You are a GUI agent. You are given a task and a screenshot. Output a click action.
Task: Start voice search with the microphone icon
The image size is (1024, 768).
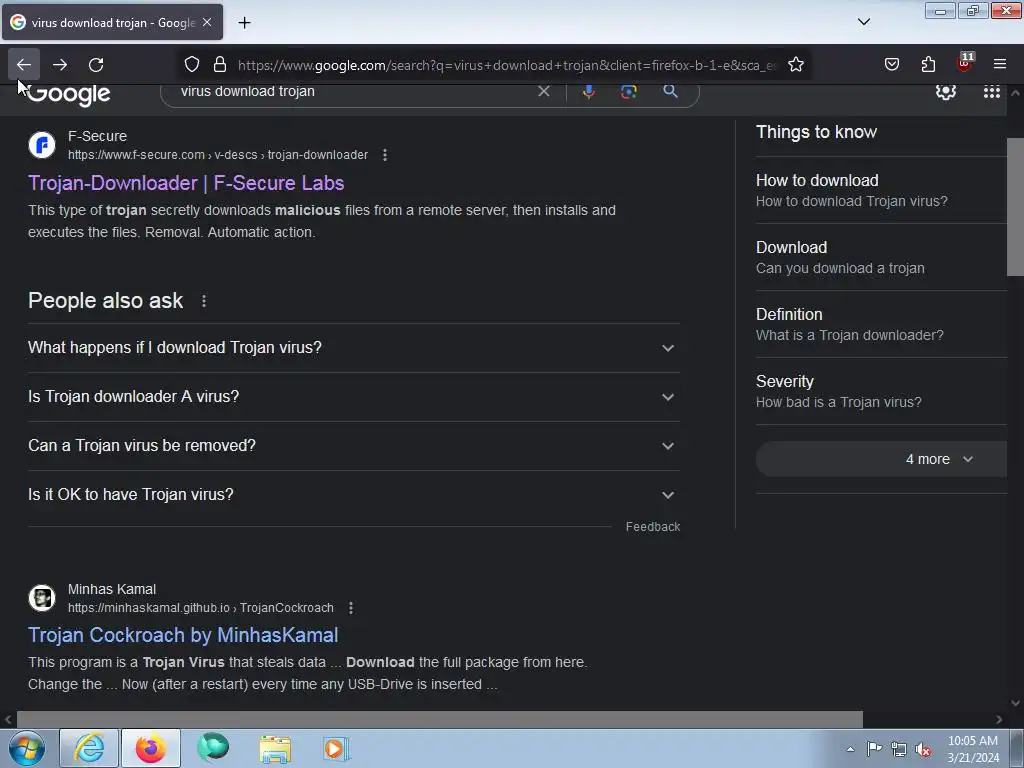(x=588, y=91)
